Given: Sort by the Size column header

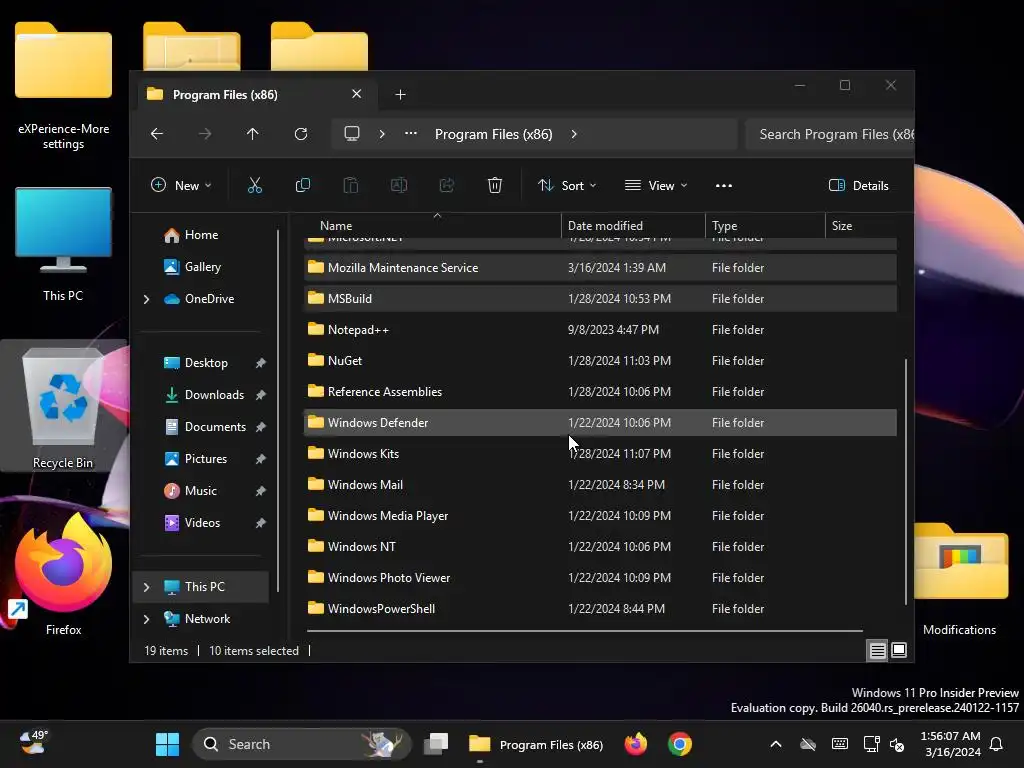Looking at the screenshot, I should (862, 226).
